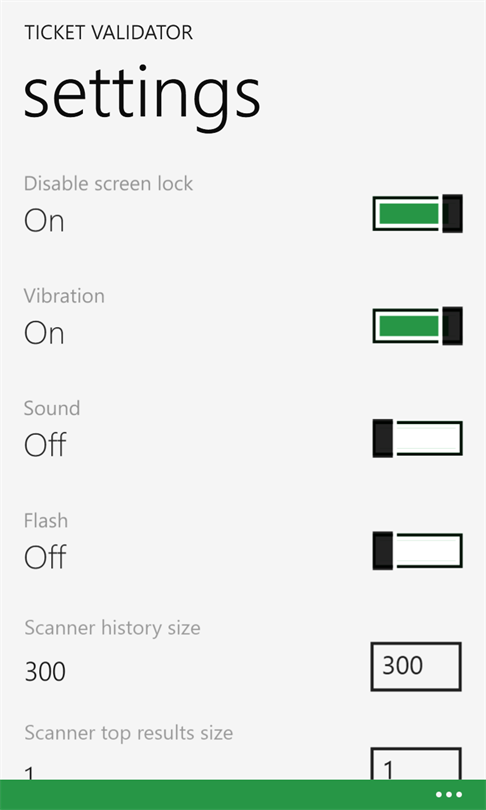486x810 pixels.
Task: Click the 300 value text on the left
Action: click(45, 672)
